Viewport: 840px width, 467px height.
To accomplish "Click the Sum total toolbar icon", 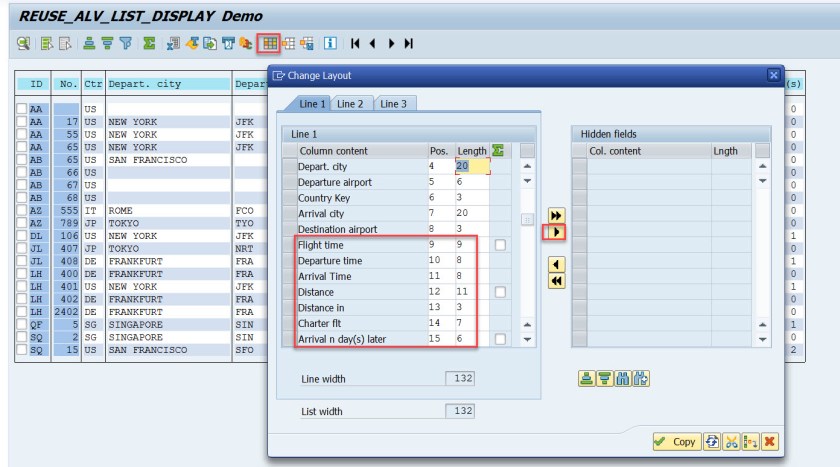I will pyautogui.click(x=149, y=43).
